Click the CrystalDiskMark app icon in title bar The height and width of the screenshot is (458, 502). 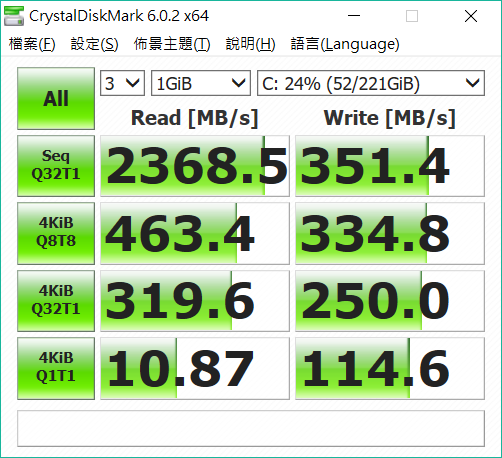point(14,16)
